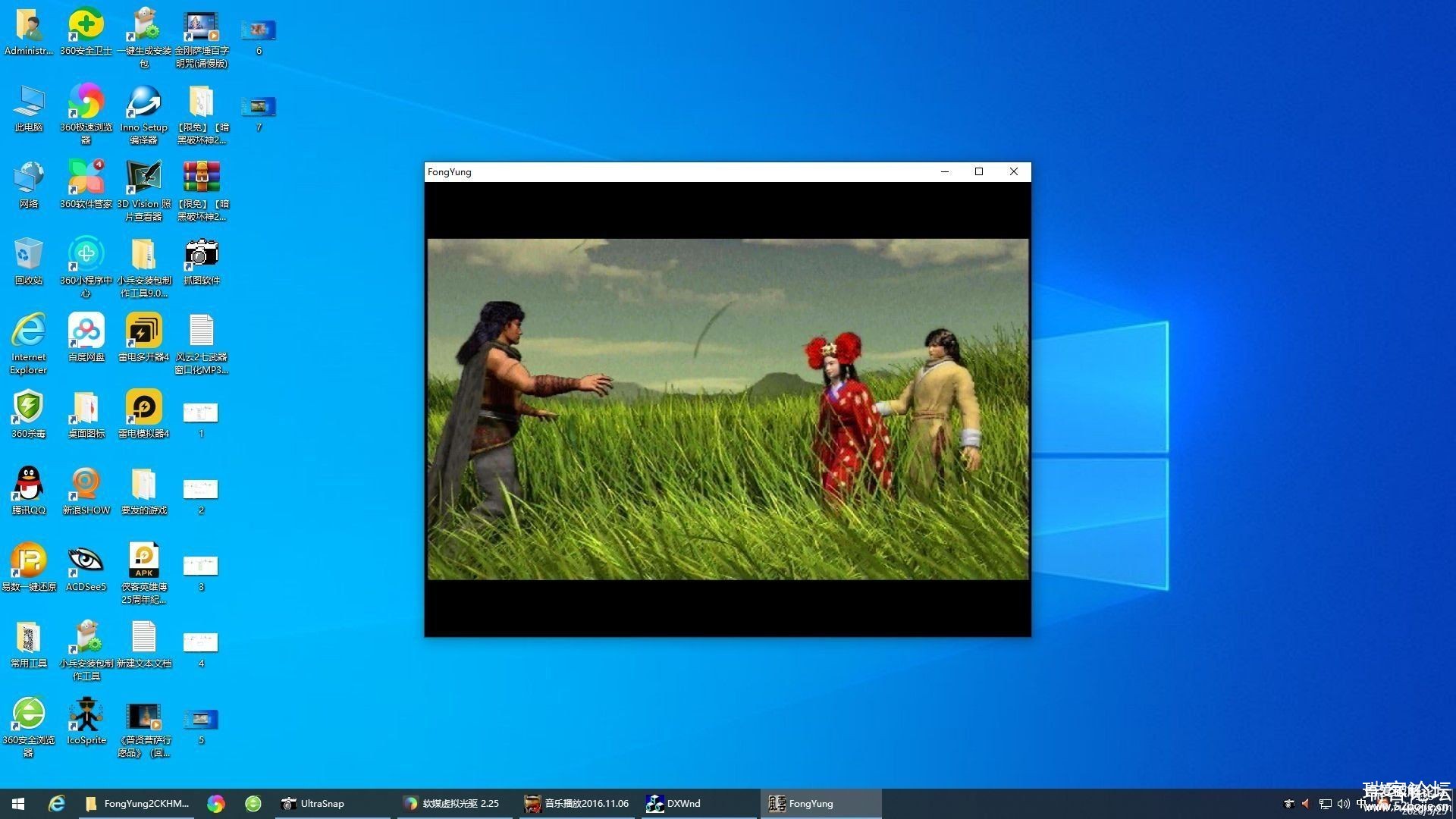This screenshot has width=1456, height=819.
Task: Switch to FongYung2CKHM folder taskbar window
Action: (x=137, y=803)
